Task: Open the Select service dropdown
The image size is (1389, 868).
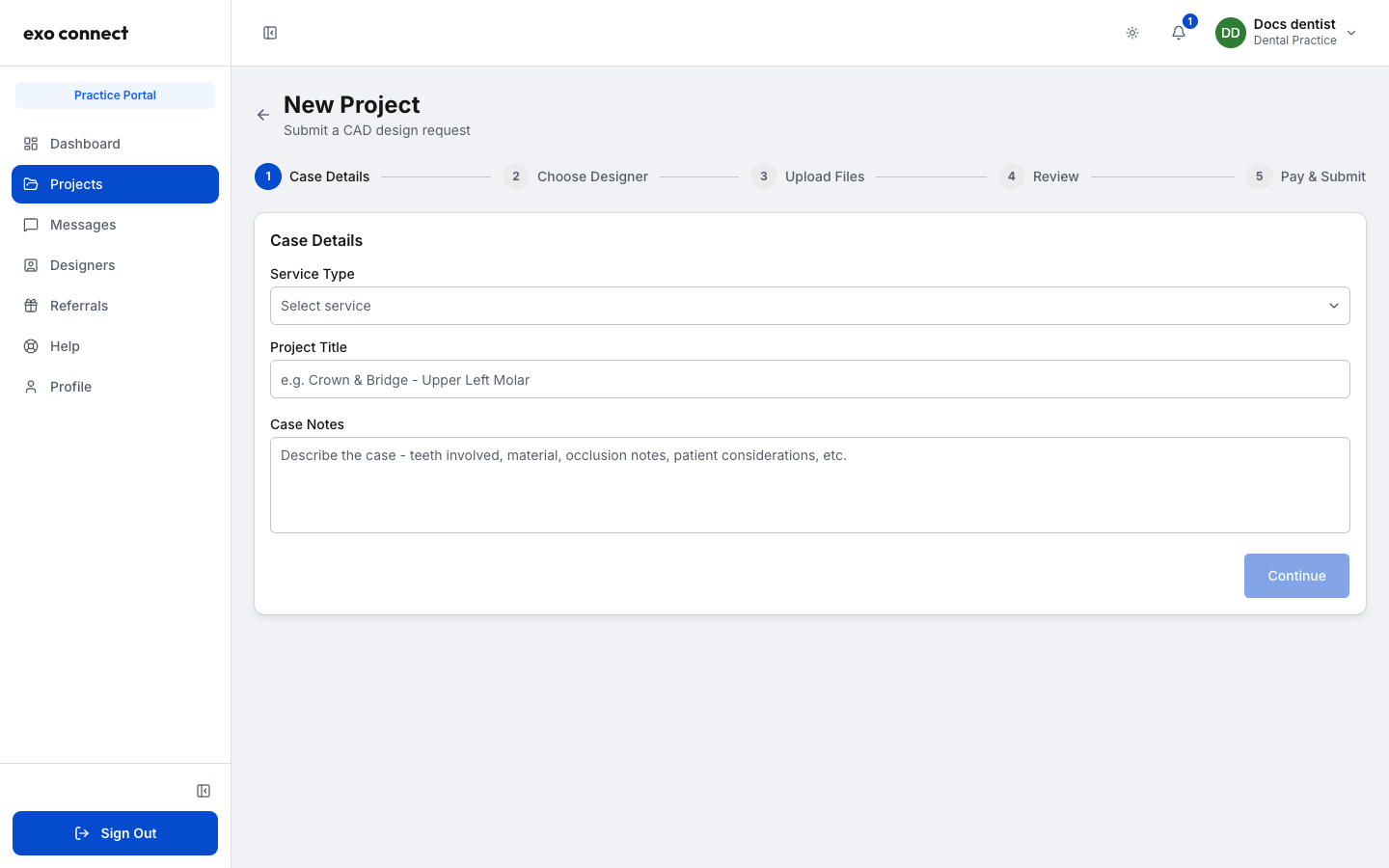Action: (810, 306)
